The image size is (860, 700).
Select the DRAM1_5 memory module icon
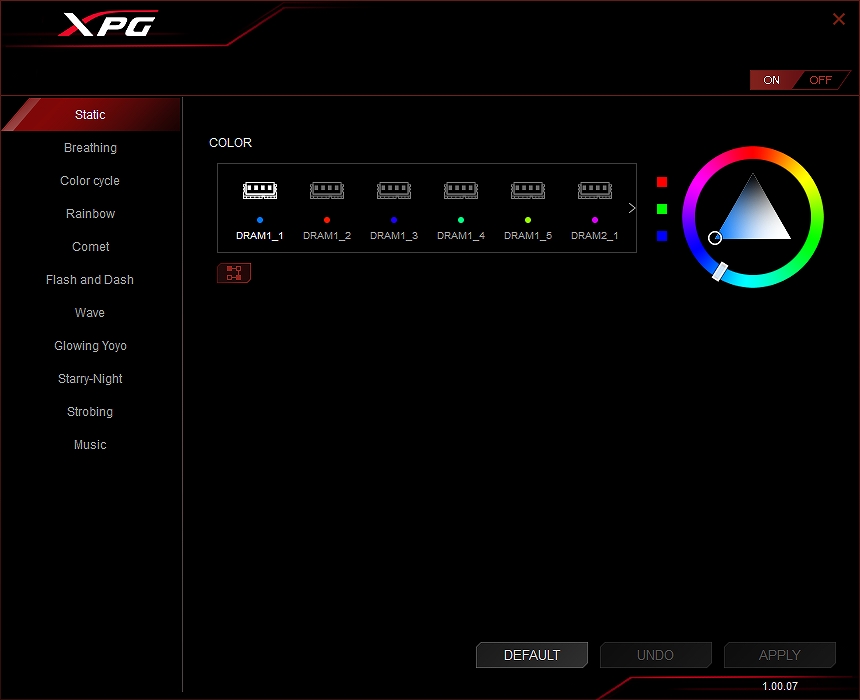(x=528, y=190)
